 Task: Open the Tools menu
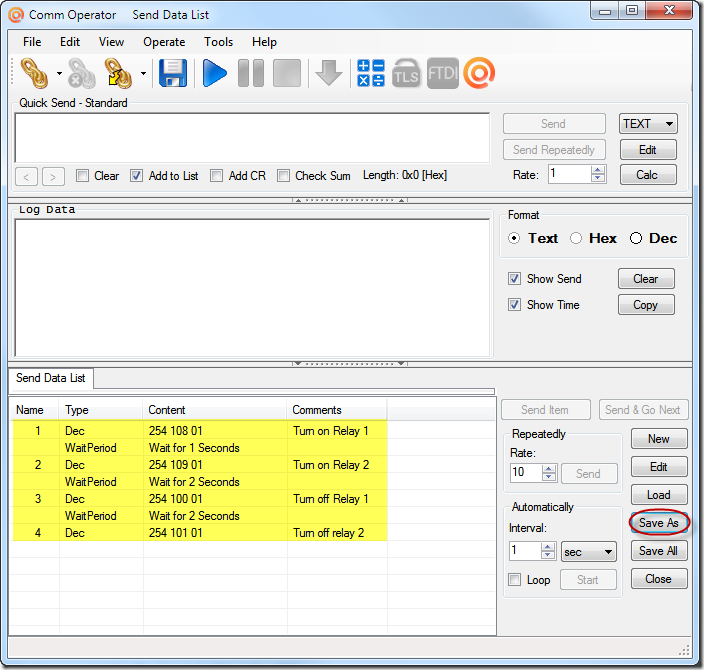click(x=218, y=42)
